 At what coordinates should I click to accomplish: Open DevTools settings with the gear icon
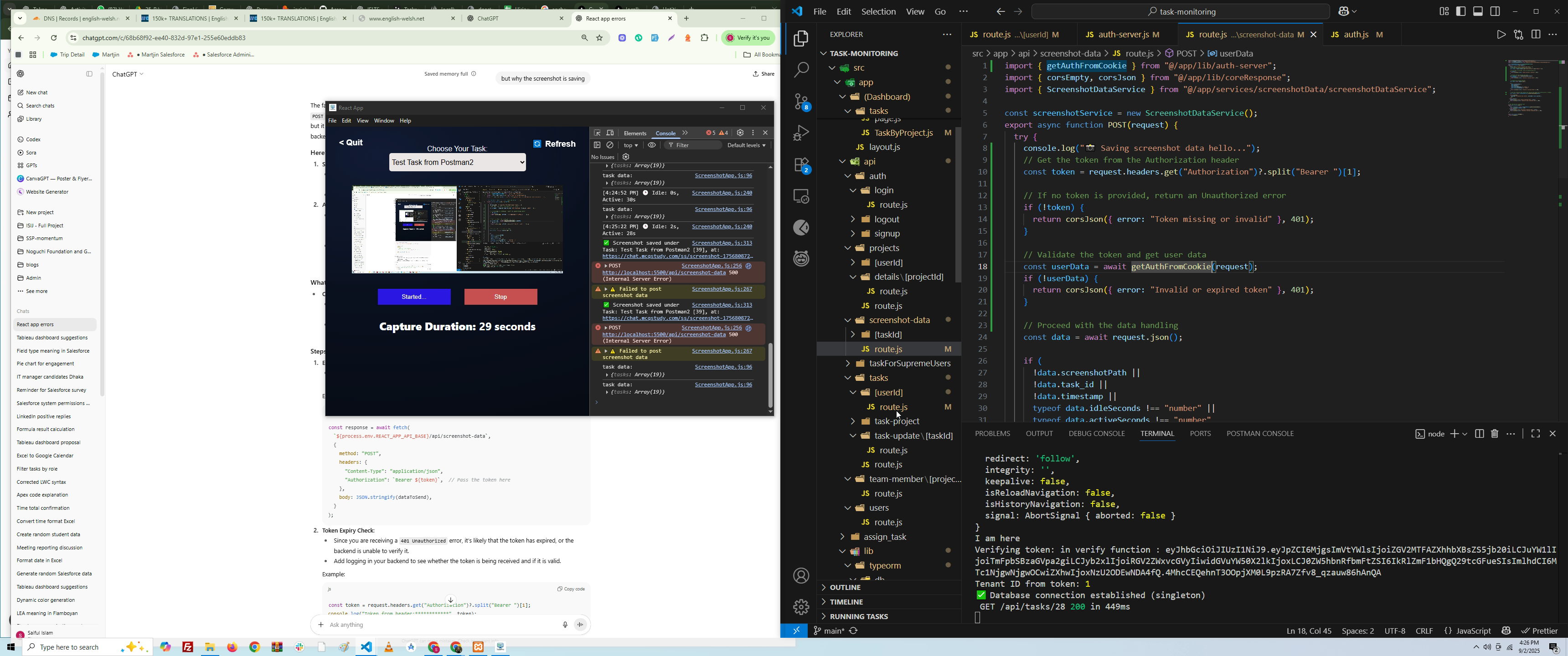pos(740,133)
